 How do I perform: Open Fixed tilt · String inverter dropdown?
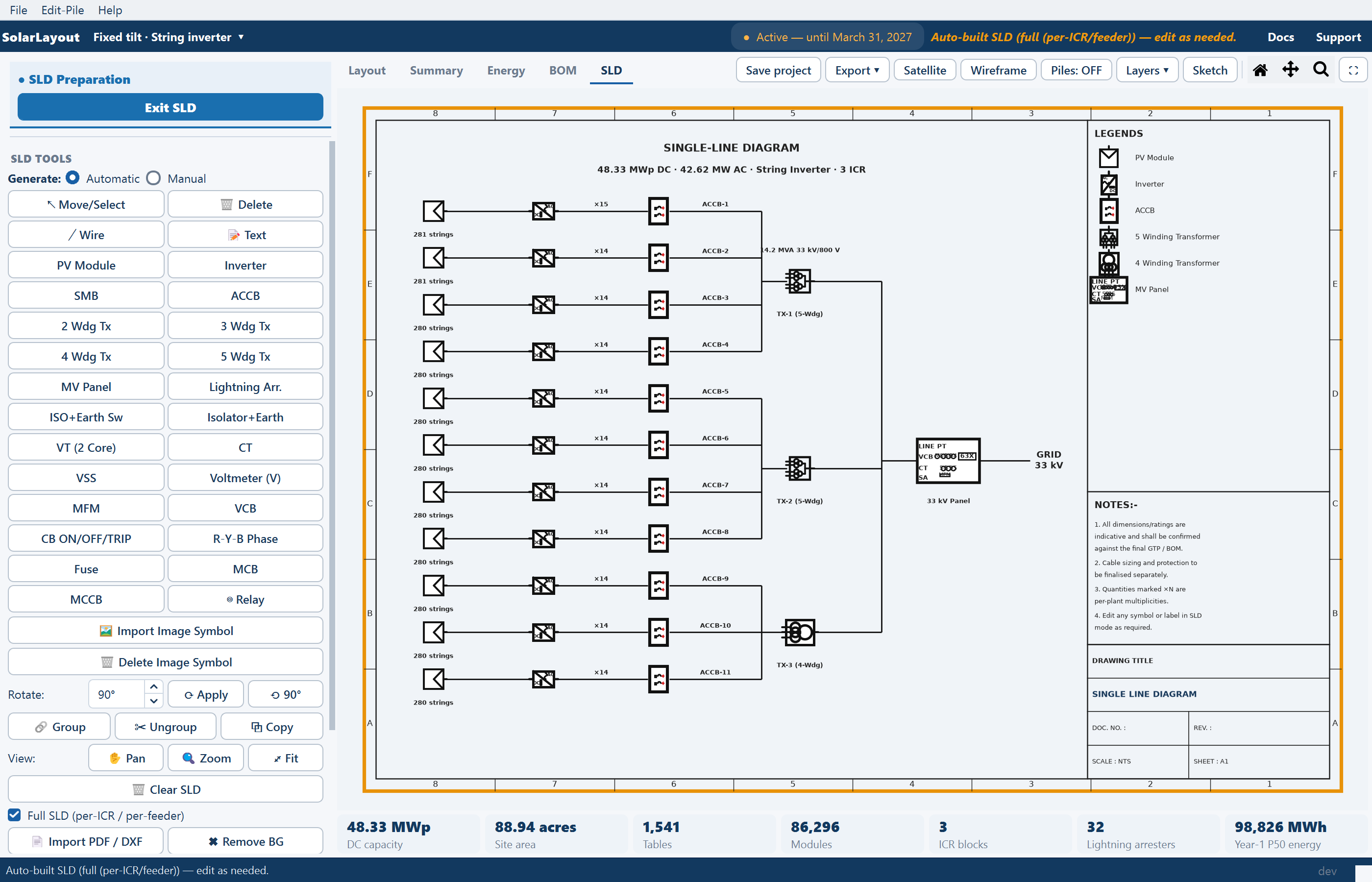coord(169,37)
